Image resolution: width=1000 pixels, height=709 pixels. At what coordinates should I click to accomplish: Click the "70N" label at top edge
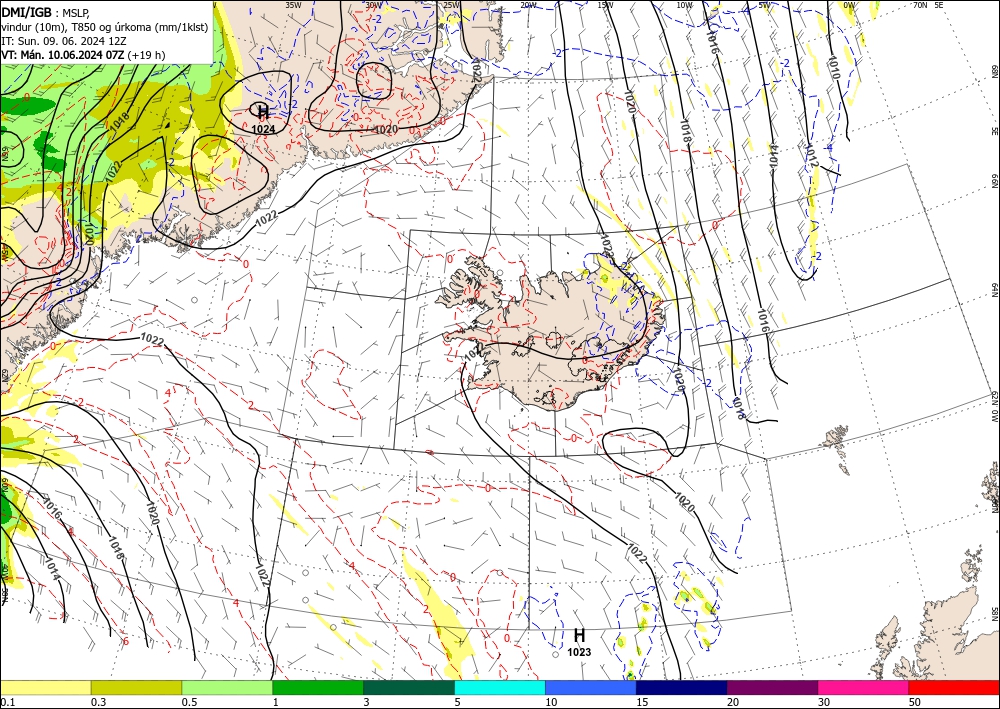pyautogui.click(x=920, y=5)
